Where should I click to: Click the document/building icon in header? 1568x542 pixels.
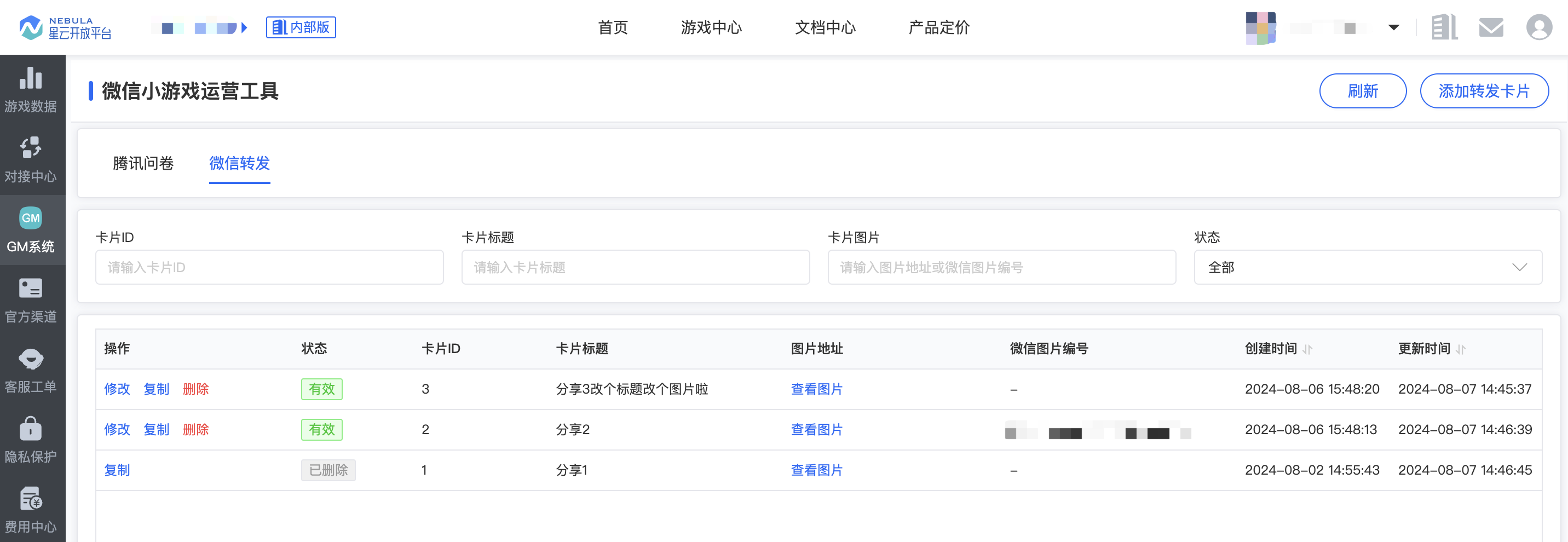(1444, 27)
